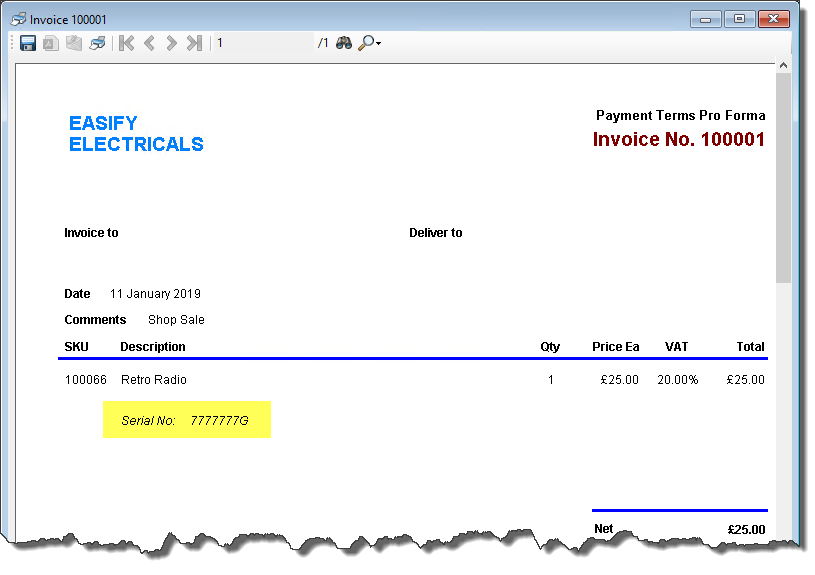Click the highlighted Serial No 7777777G field
815x575 pixels.
(x=187, y=420)
